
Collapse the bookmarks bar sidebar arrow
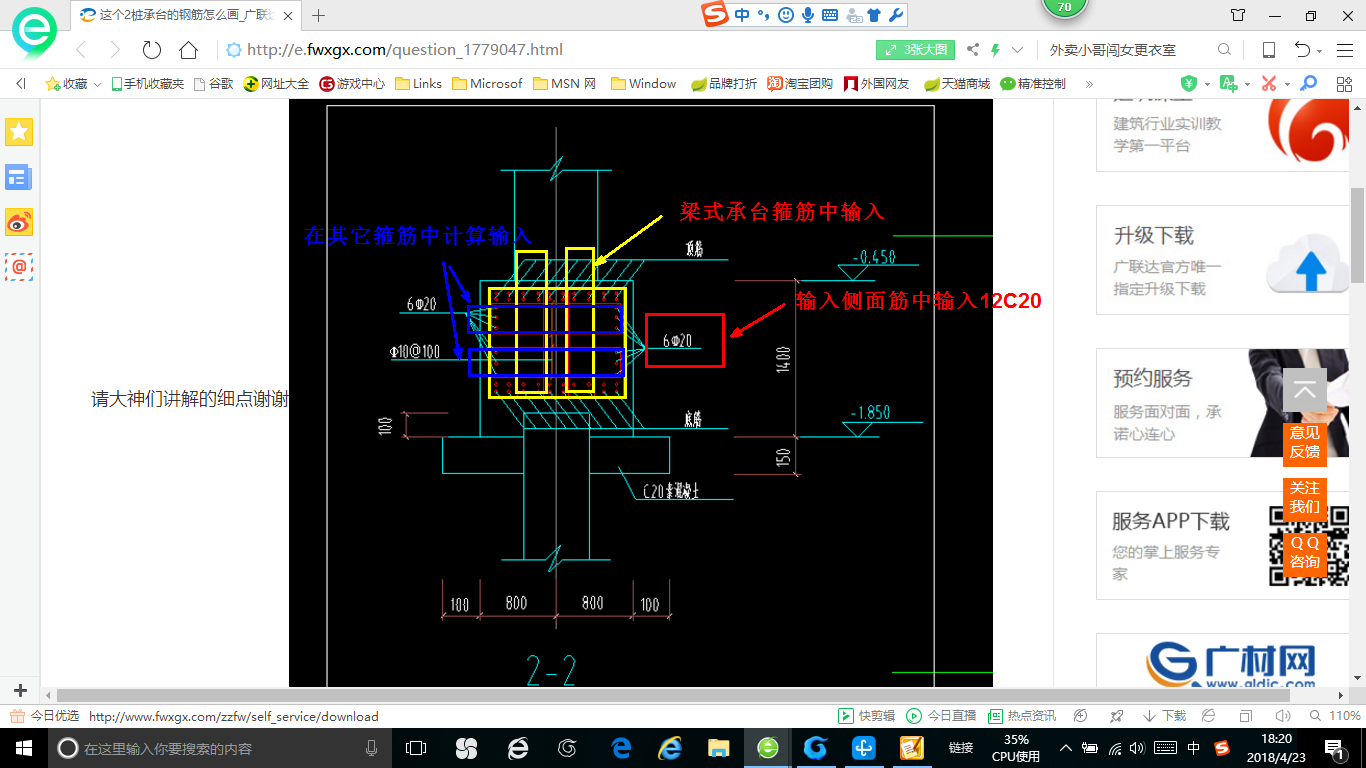pyautogui.click(x=20, y=84)
